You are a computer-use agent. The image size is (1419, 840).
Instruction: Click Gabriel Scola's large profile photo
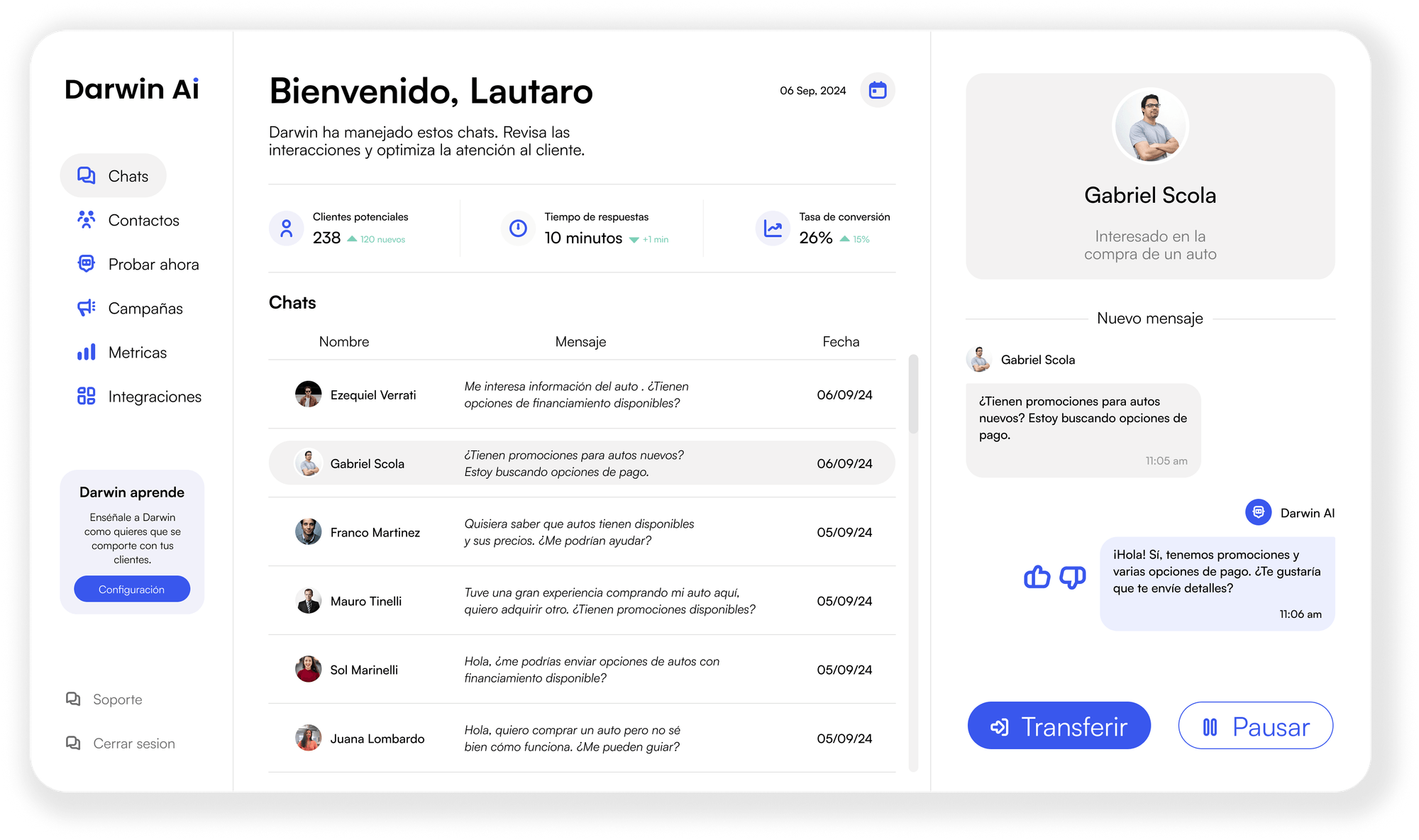(1150, 126)
